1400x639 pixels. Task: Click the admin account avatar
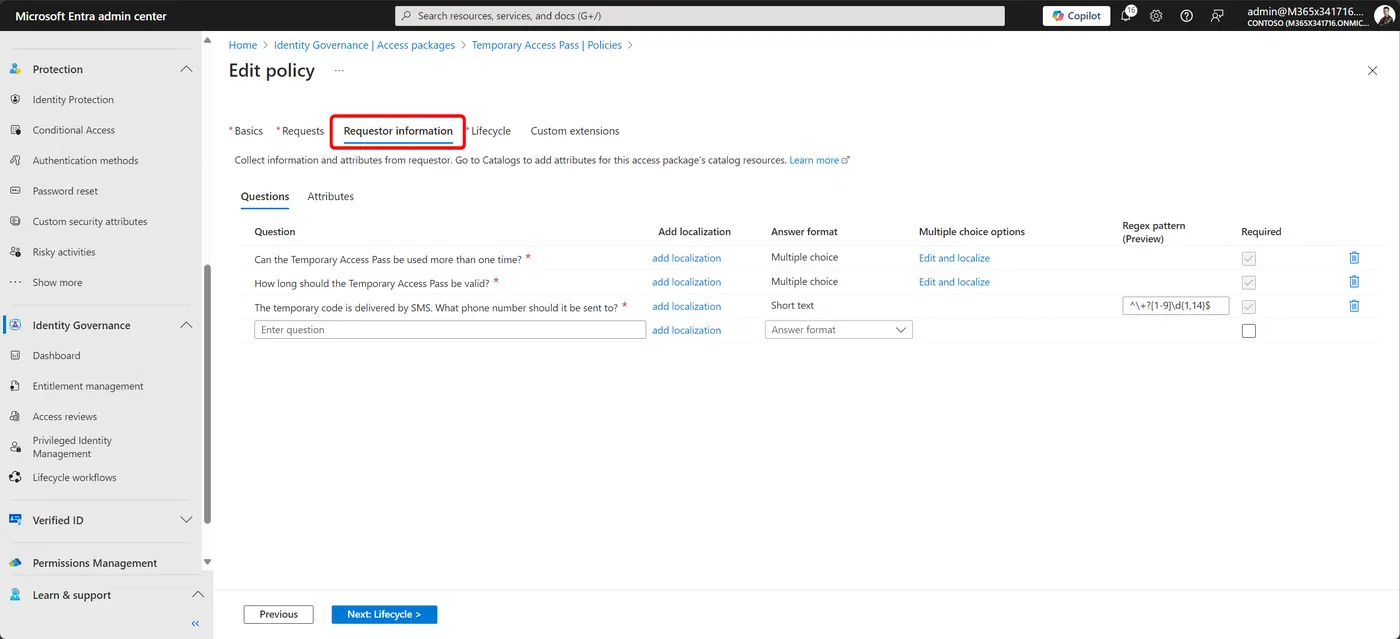tap(1384, 16)
